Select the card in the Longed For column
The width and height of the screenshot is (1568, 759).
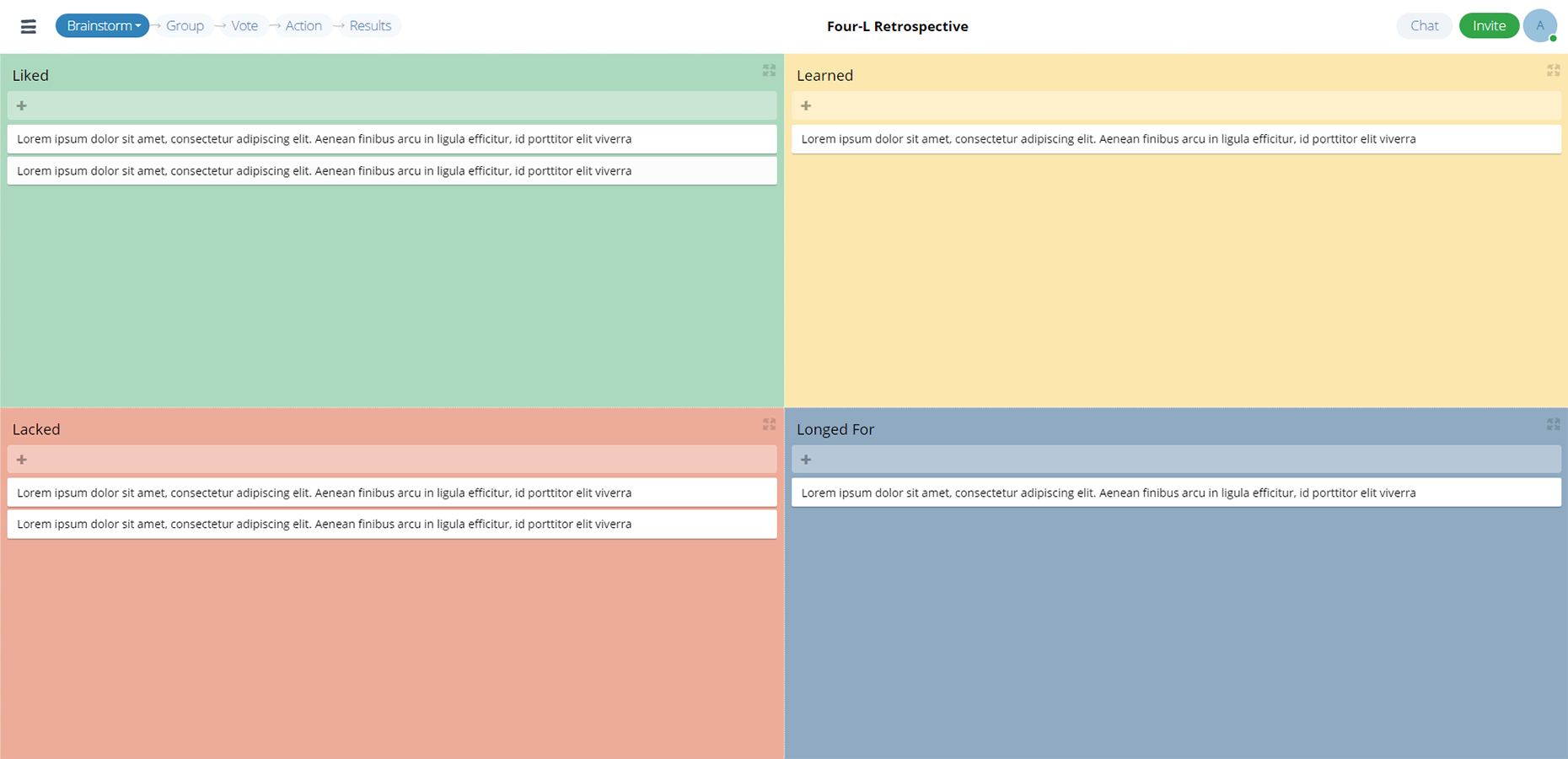click(1177, 493)
